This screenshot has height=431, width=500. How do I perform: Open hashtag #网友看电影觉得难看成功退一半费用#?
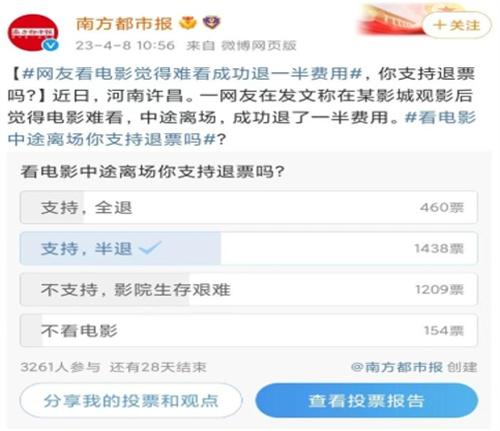192,74
